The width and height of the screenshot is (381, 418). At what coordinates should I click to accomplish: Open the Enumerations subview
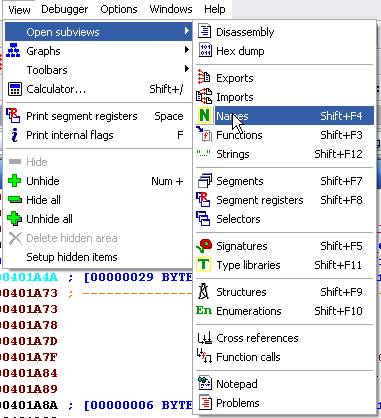coord(284,311)
